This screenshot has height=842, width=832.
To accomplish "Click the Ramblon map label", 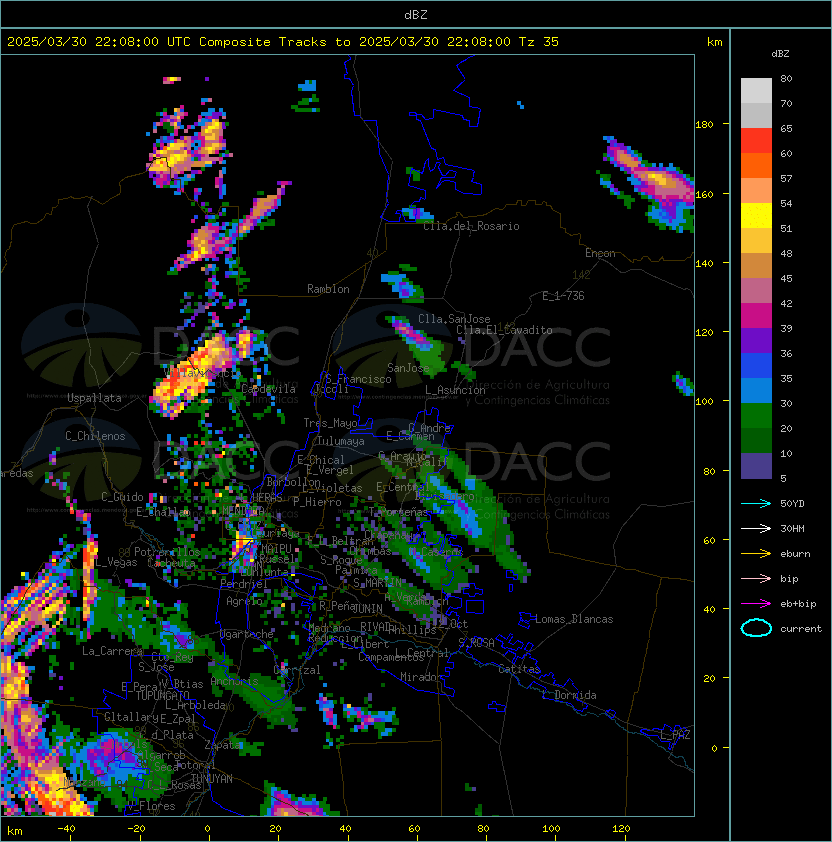I will pyautogui.click(x=328, y=289).
